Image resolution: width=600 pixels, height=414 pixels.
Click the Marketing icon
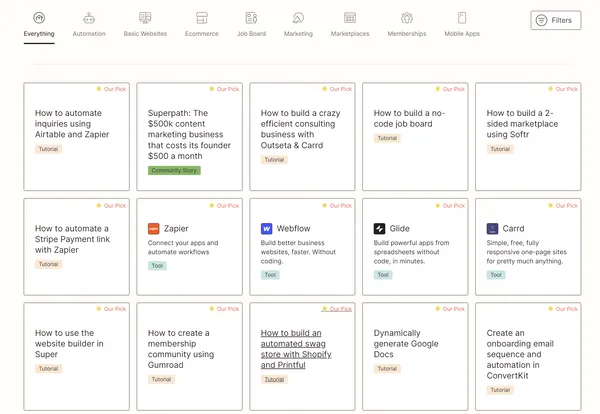[x=298, y=18]
